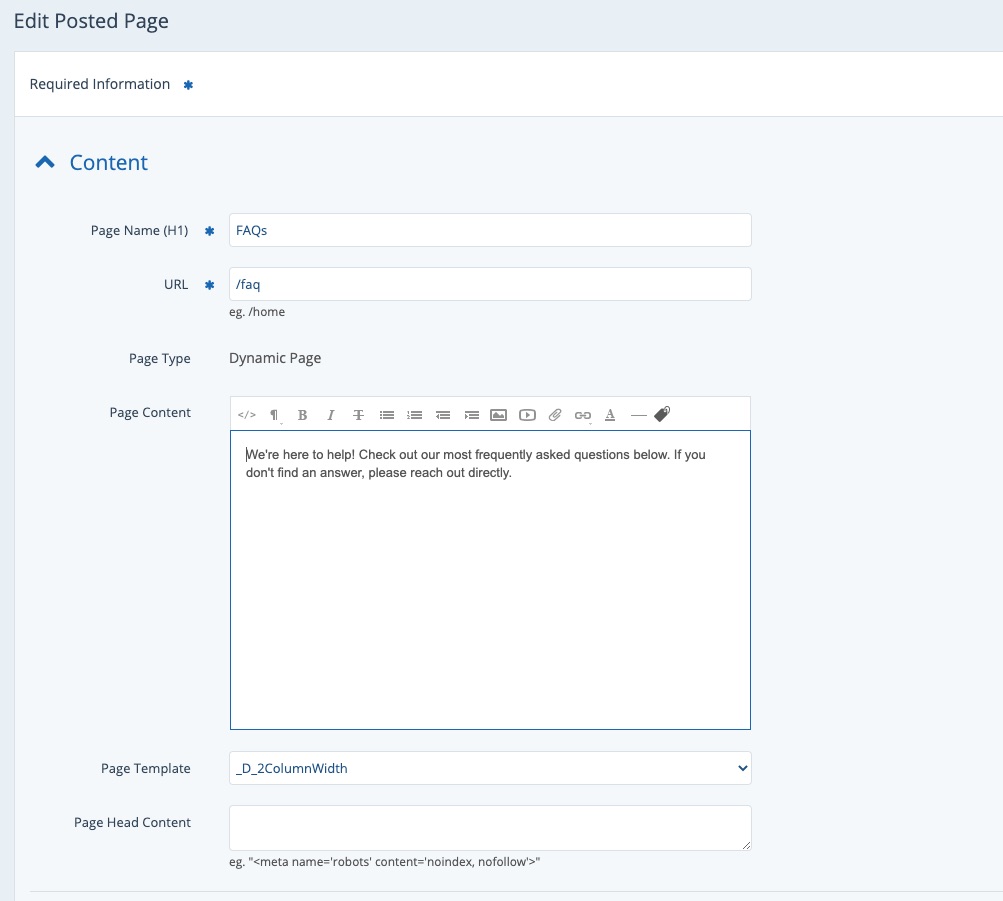The height and width of the screenshot is (901, 1003).
Task: Open the text color picker
Action: click(x=610, y=415)
